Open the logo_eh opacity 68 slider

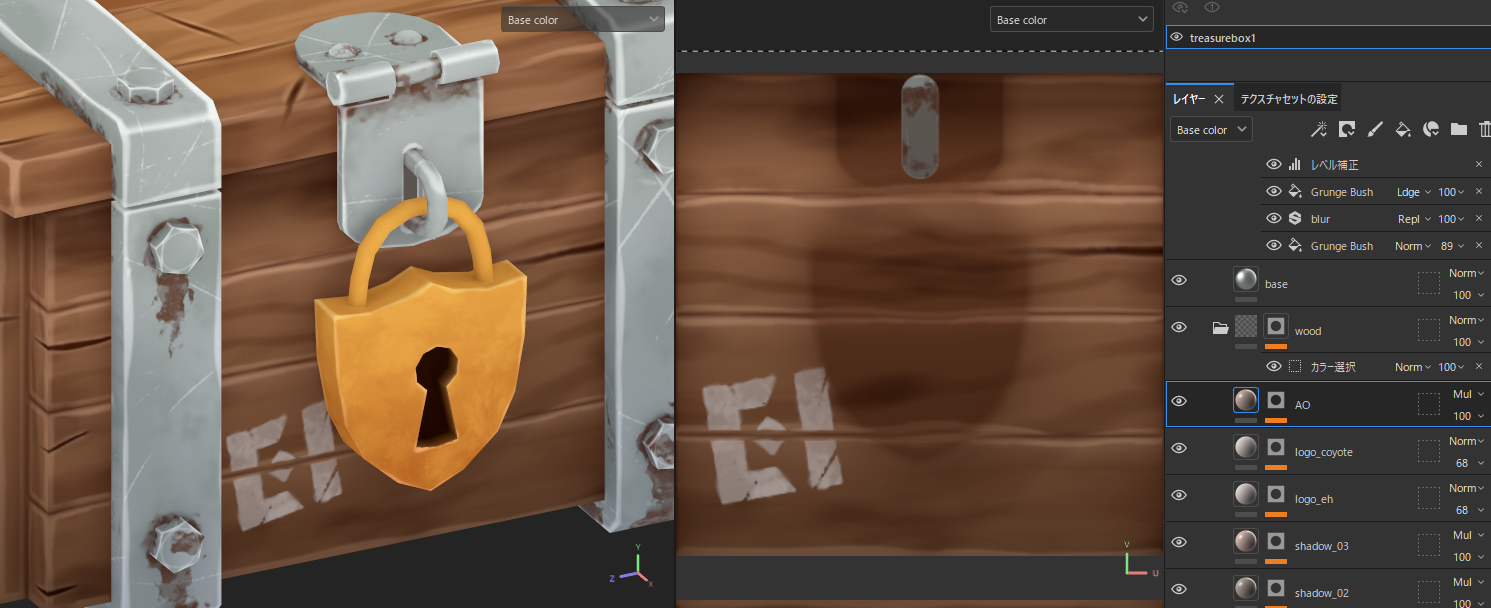point(1468,510)
